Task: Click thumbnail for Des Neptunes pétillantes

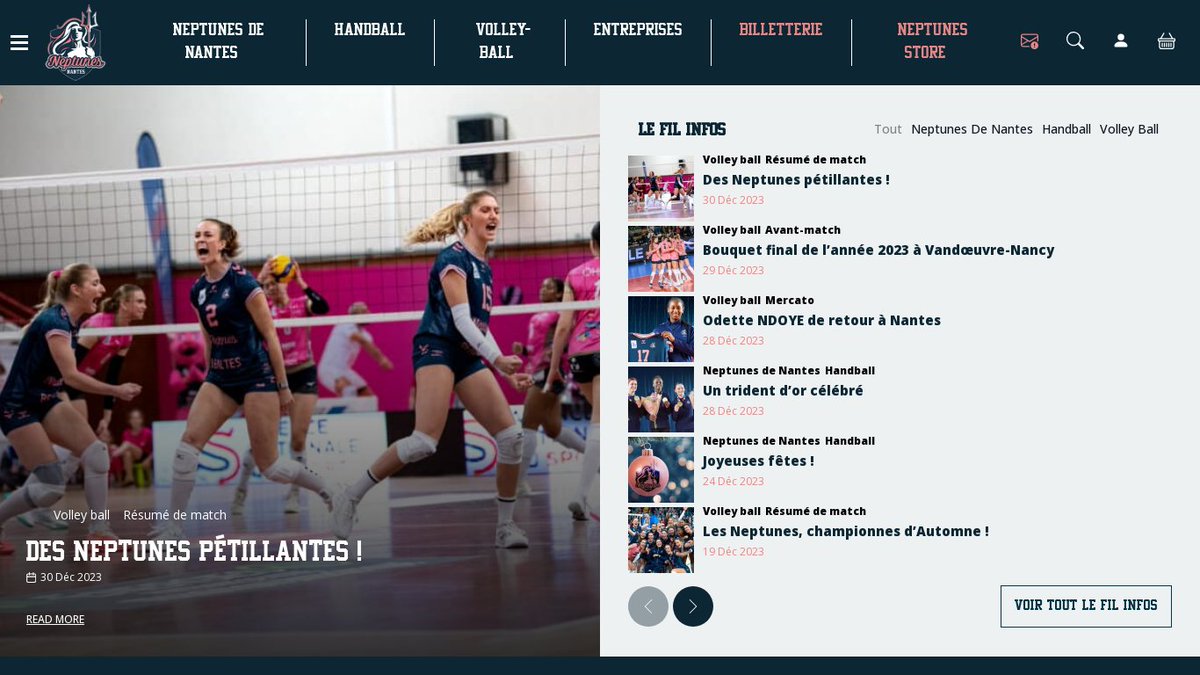Action: 661,188
